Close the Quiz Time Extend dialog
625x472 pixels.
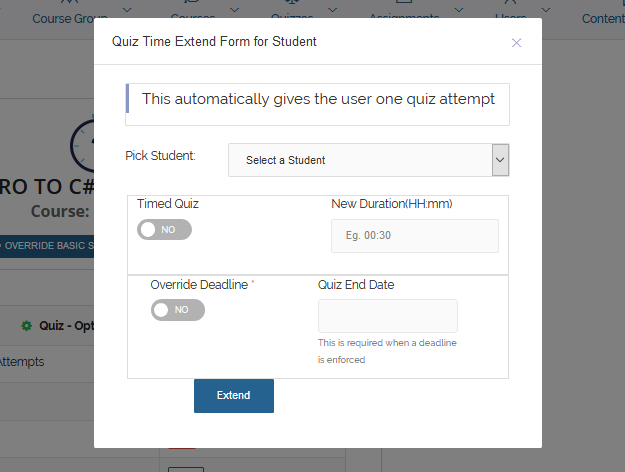pyautogui.click(x=516, y=43)
